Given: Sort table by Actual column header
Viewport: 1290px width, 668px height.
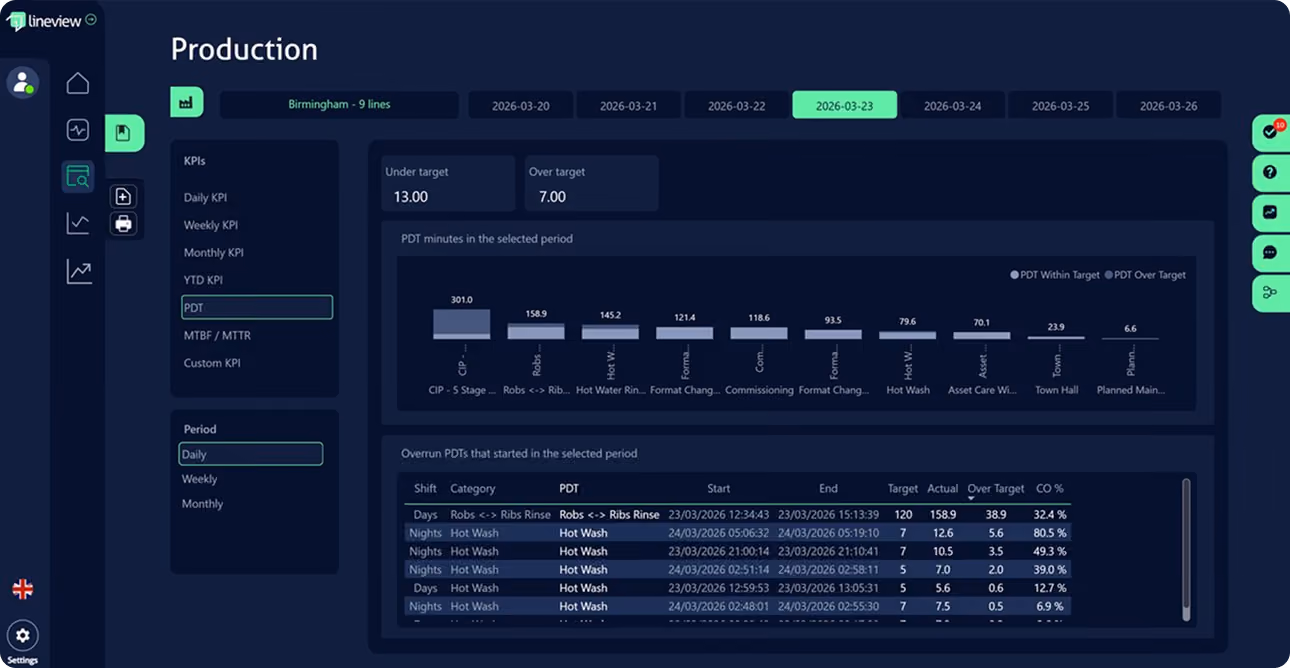Looking at the screenshot, I should [943, 489].
